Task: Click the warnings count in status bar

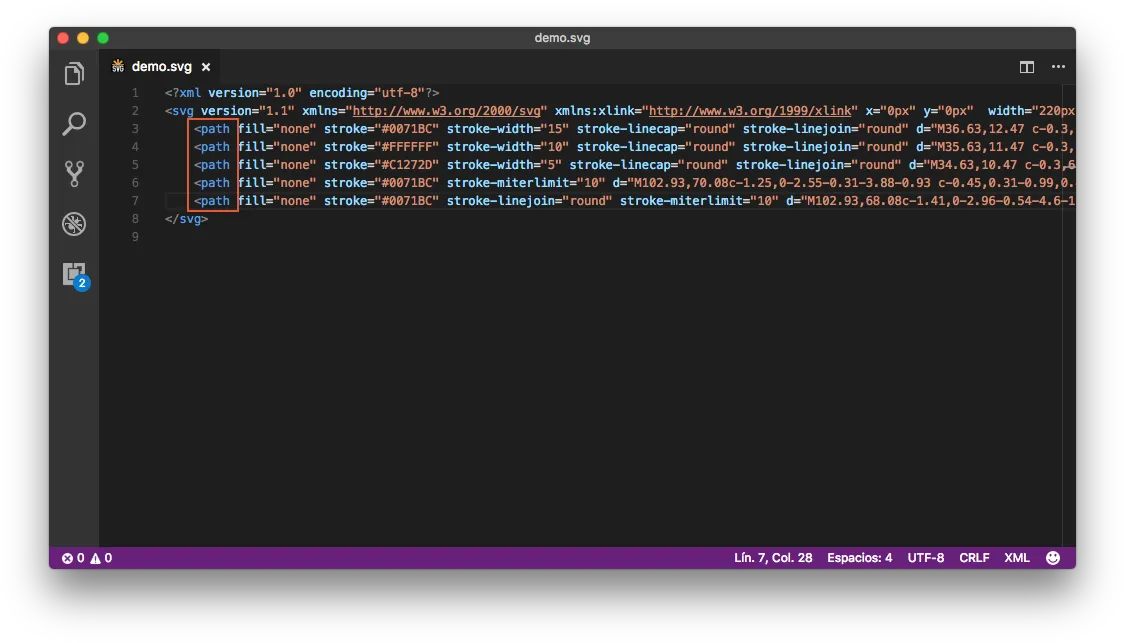Action: click(101, 558)
